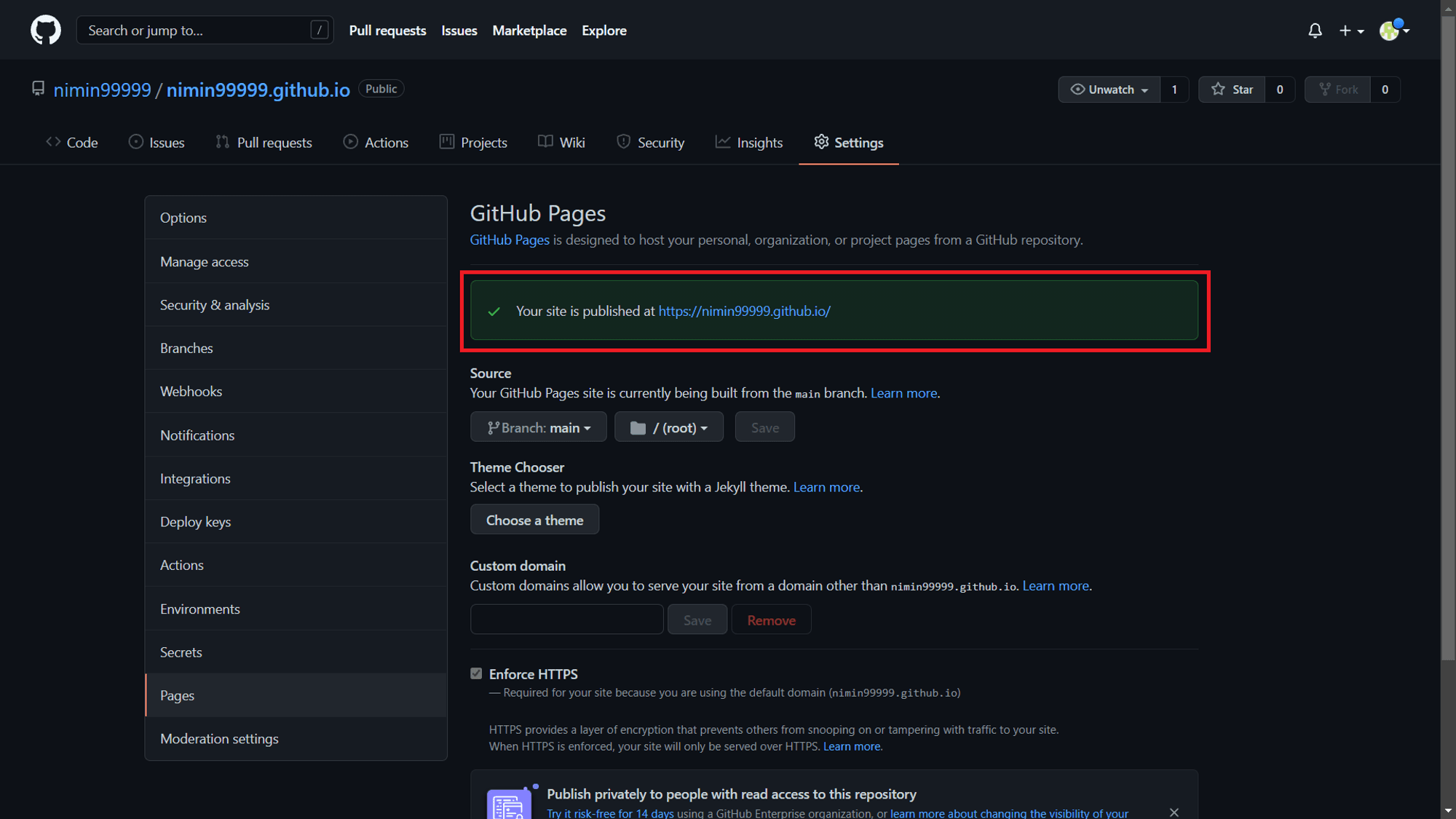Viewport: 1456px width, 819px height.
Task: Click the Unwatch dropdown button
Action: (1109, 90)
